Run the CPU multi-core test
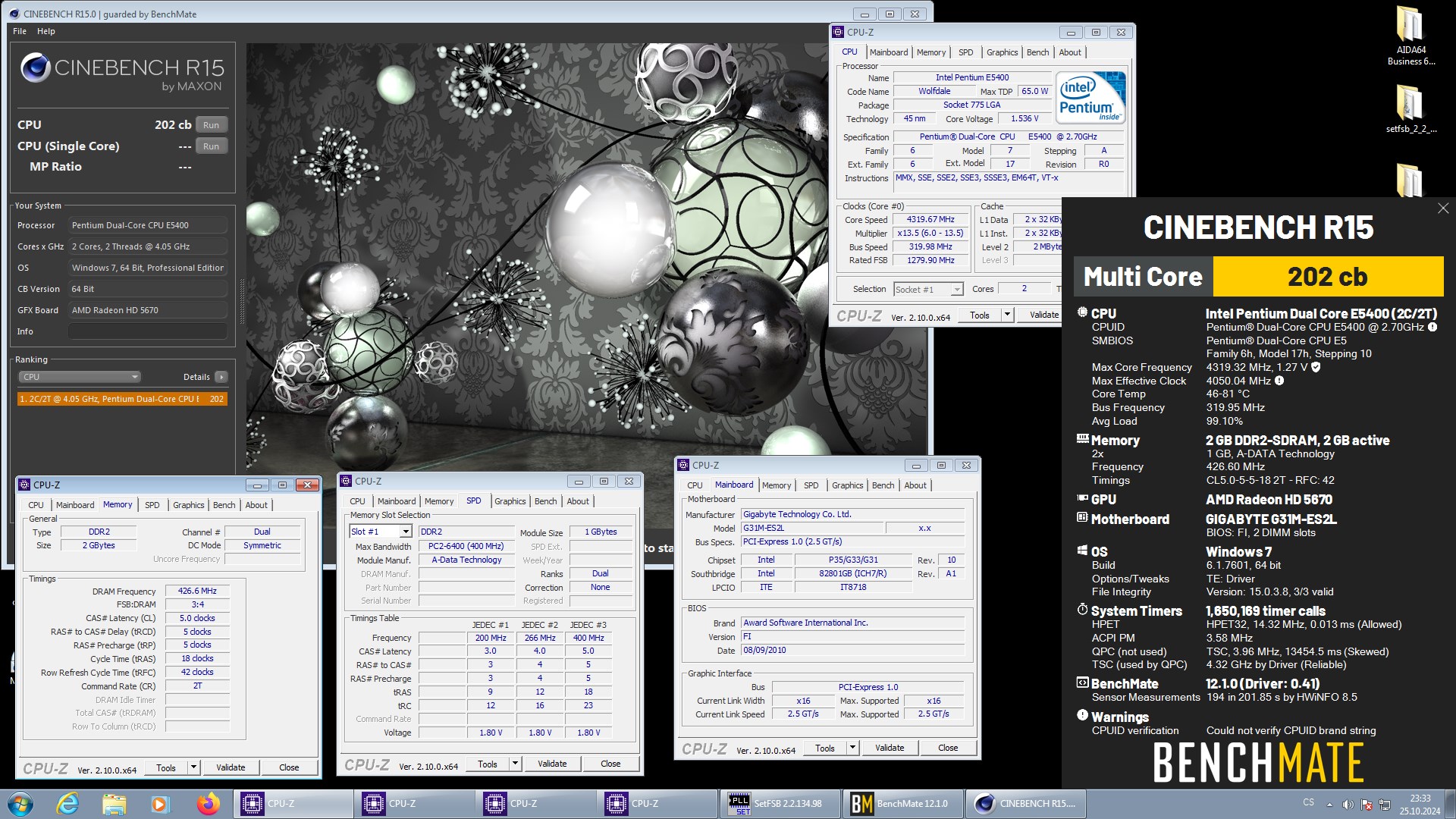 pos(211,125)
